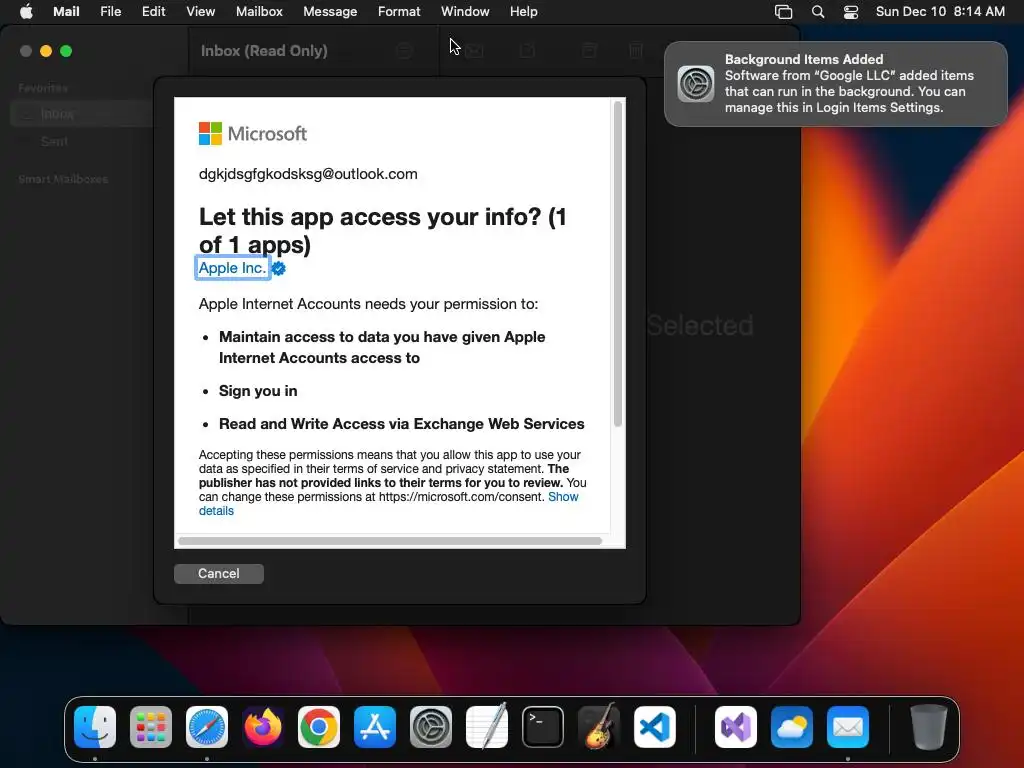Switch to Mail via dock icon
The image size is (1024, 768).
coord(848,727)
